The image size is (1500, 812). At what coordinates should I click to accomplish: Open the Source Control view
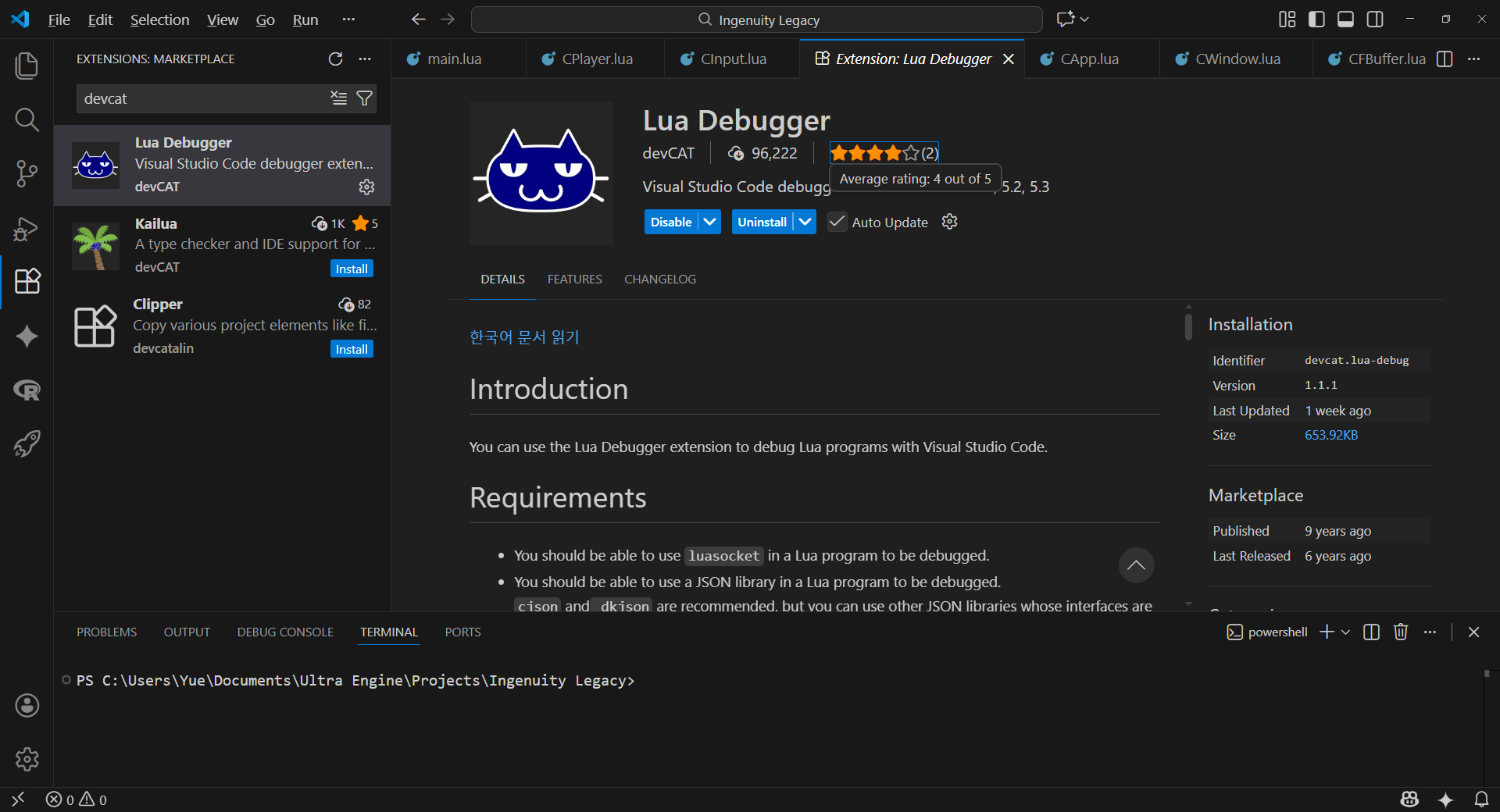pos(27,173)
